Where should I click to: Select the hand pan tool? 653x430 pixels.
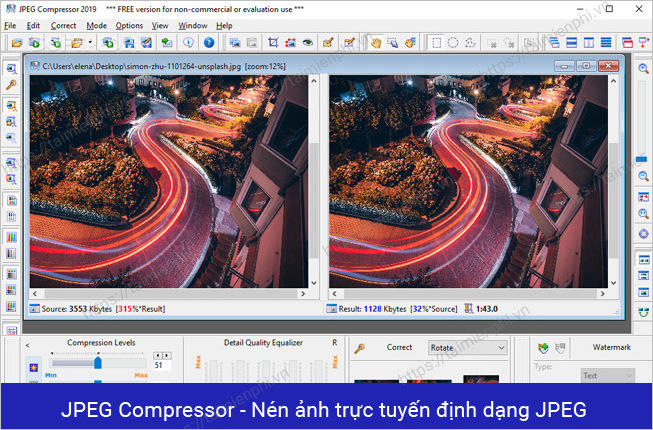click(376, 42)
